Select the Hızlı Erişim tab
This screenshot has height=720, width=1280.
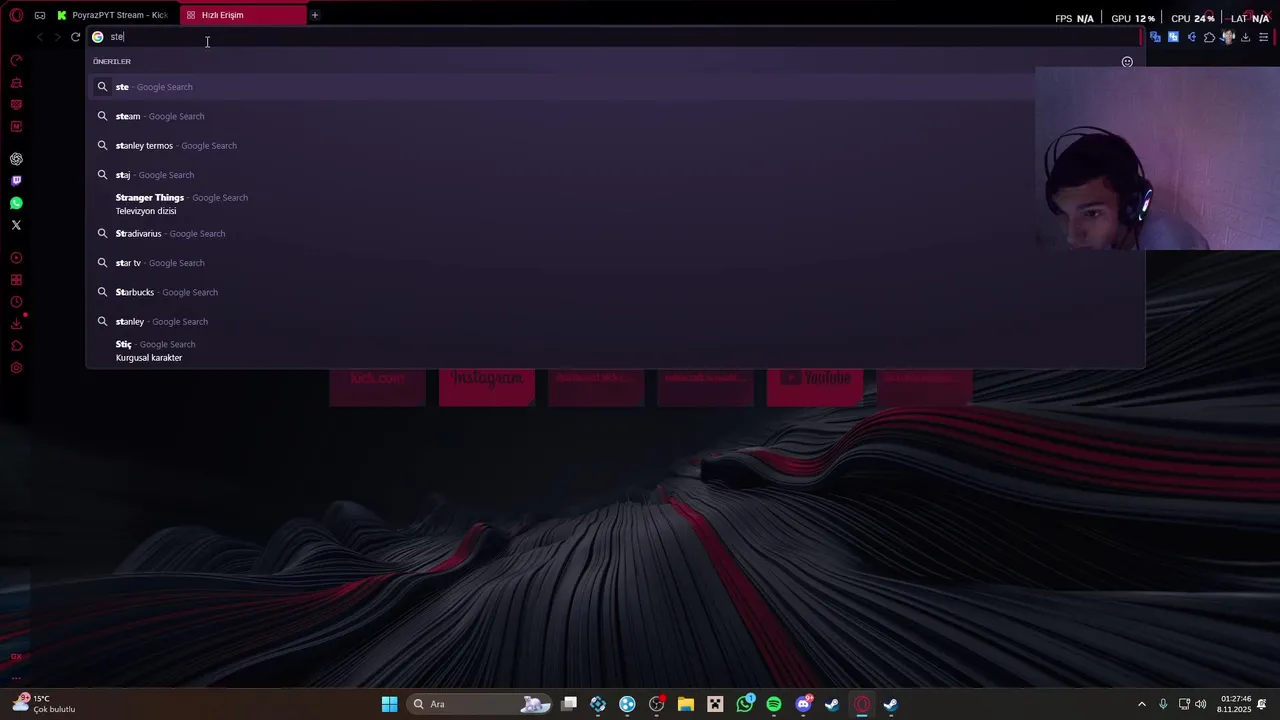[242, 15]
